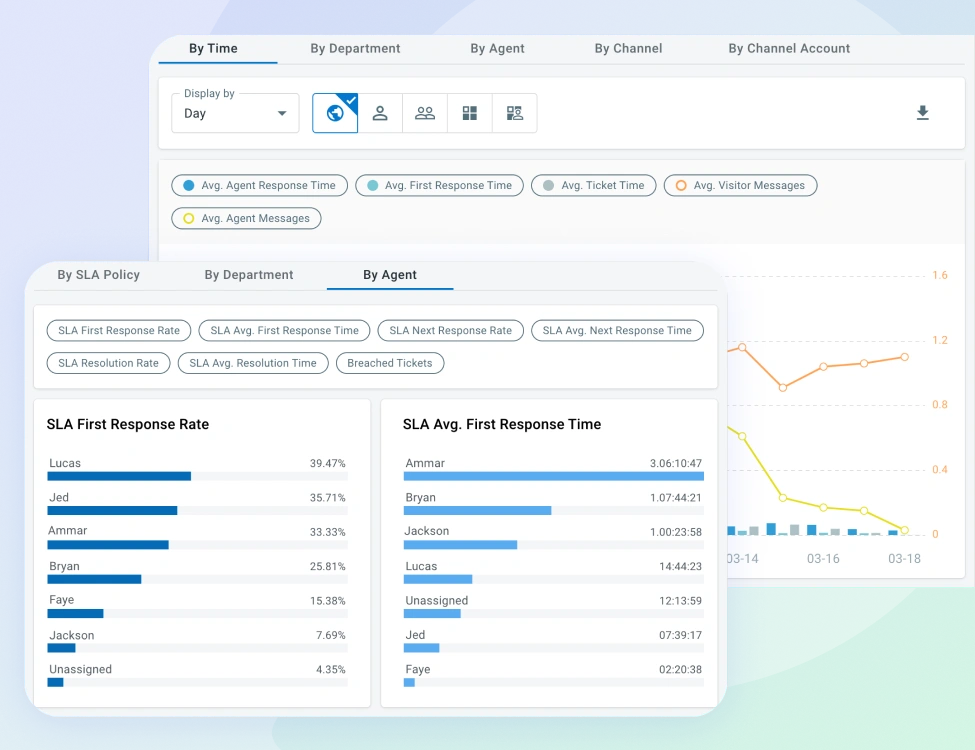The height and width of the screenshot is (750, 975).
Task: Select the department grid view icon
Action: 469,112
